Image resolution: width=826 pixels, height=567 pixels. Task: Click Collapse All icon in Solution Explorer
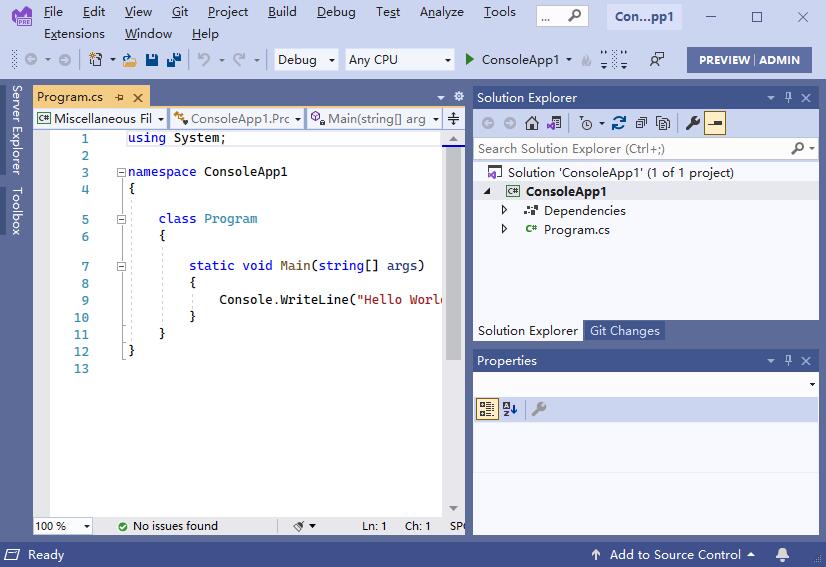click(x=640, y=123)
